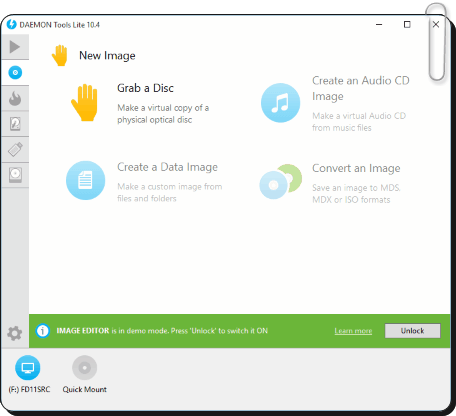
Task: Select the New Image disc tab
Action: point(15,72)
